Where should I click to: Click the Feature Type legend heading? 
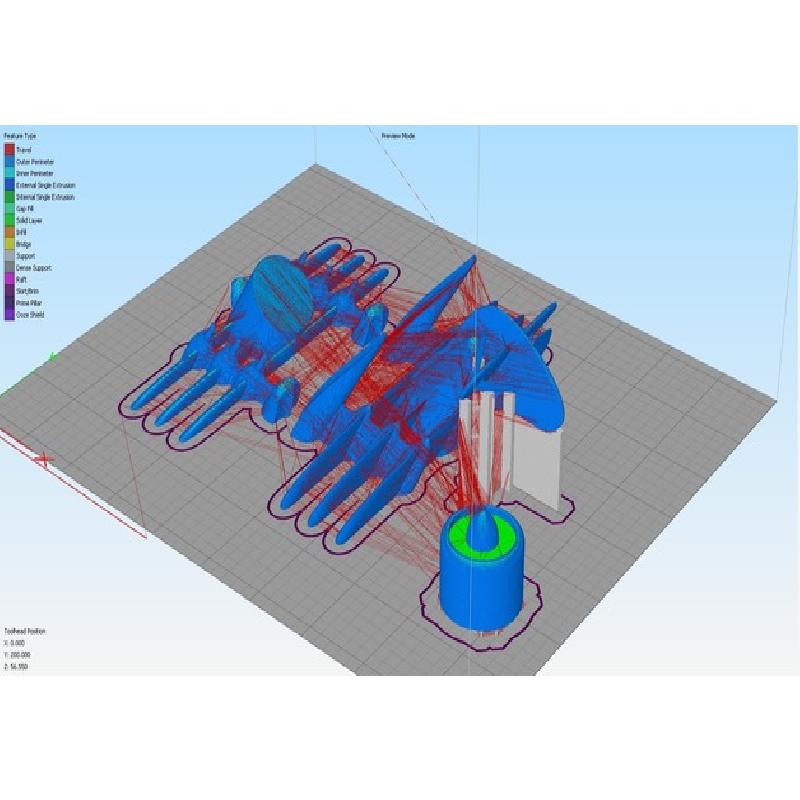(20, 136)
